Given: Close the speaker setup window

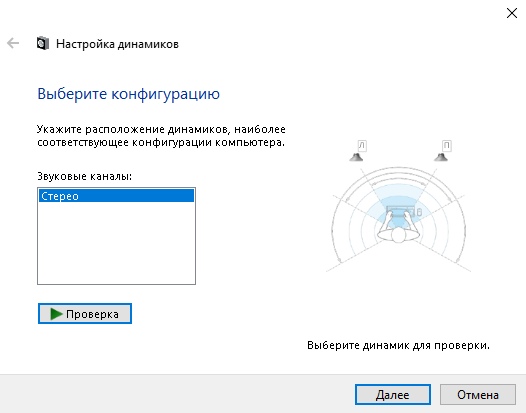Looking at the screenshot, I should click(x=512, y=13).
